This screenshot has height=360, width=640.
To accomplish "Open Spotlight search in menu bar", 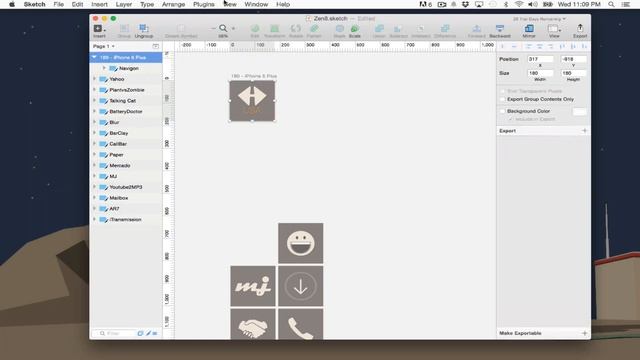I will [x=611, y=4].
